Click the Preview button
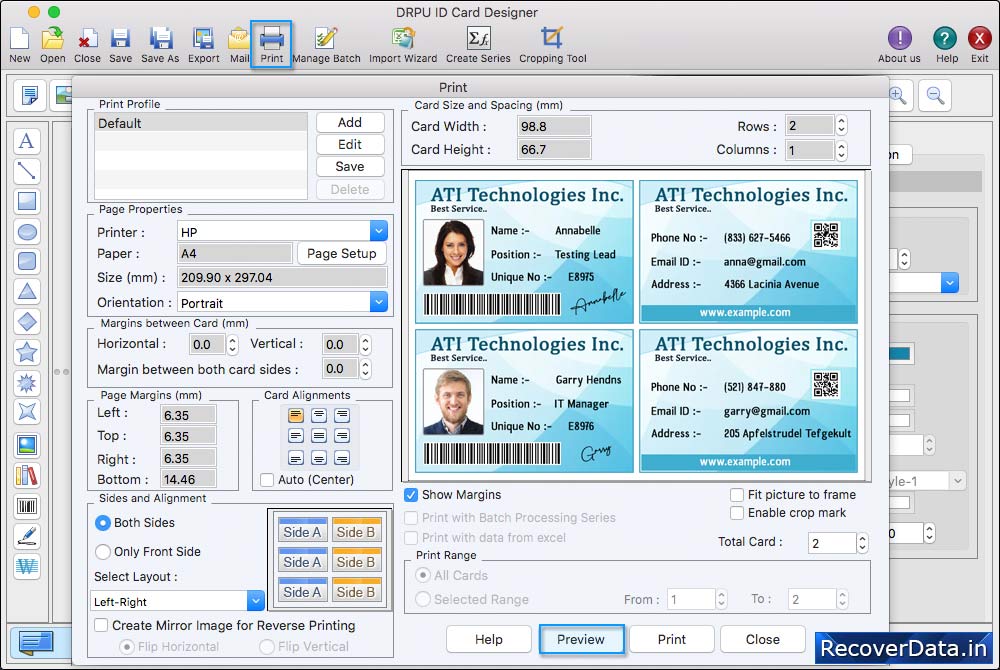The height and width of the screenshot is (670, 1000). (581, 639)
